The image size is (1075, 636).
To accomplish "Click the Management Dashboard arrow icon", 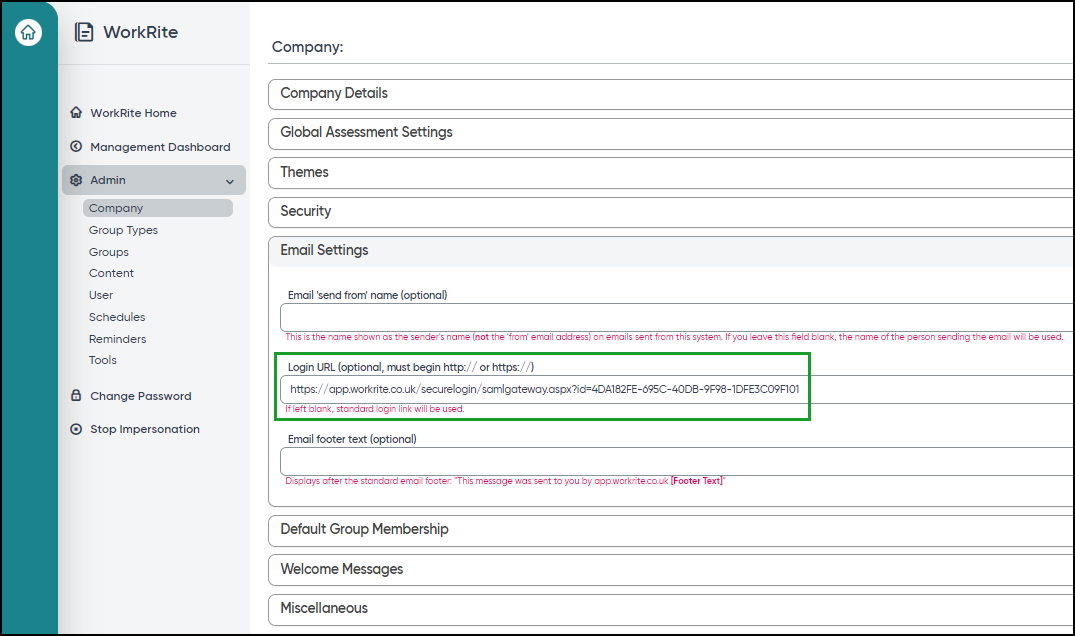I will (x=76, y=147).
